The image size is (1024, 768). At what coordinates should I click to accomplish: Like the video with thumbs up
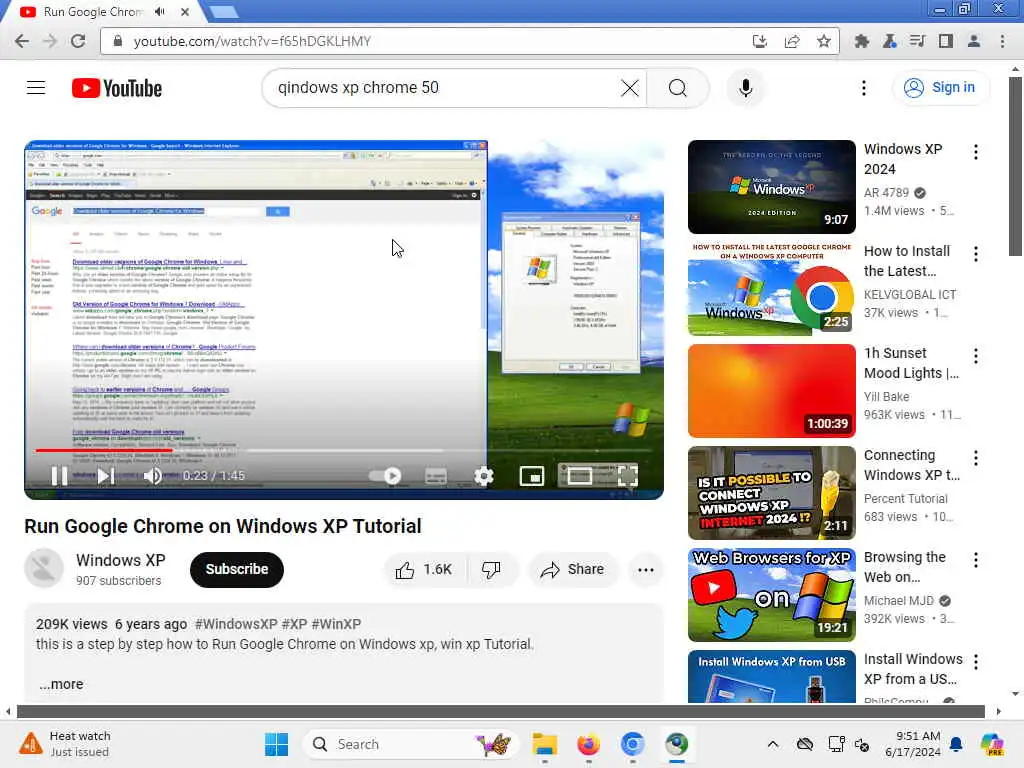pos(424,569)
